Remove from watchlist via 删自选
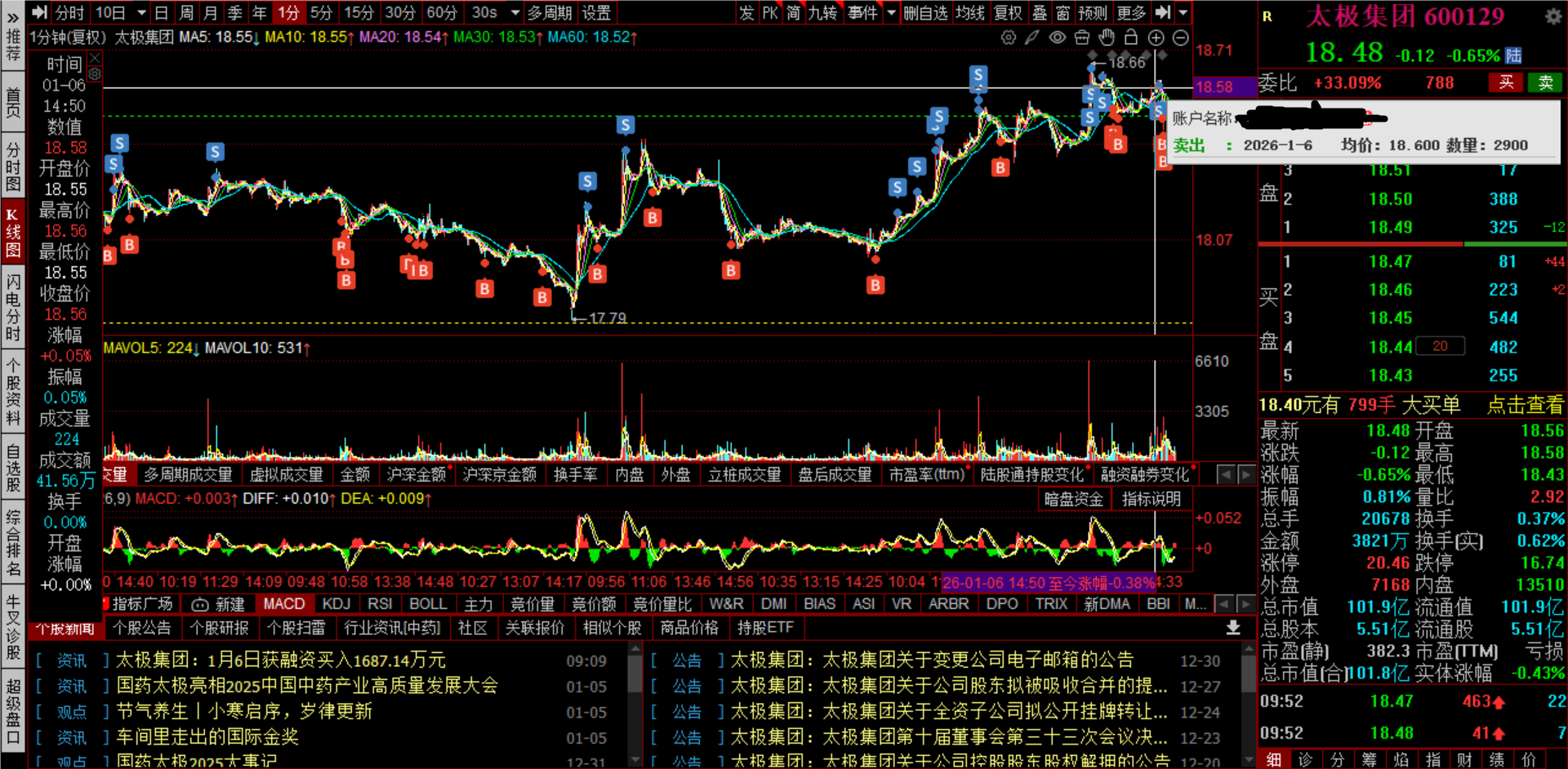The image size is (1568, 769). click(x=925, y=12)
